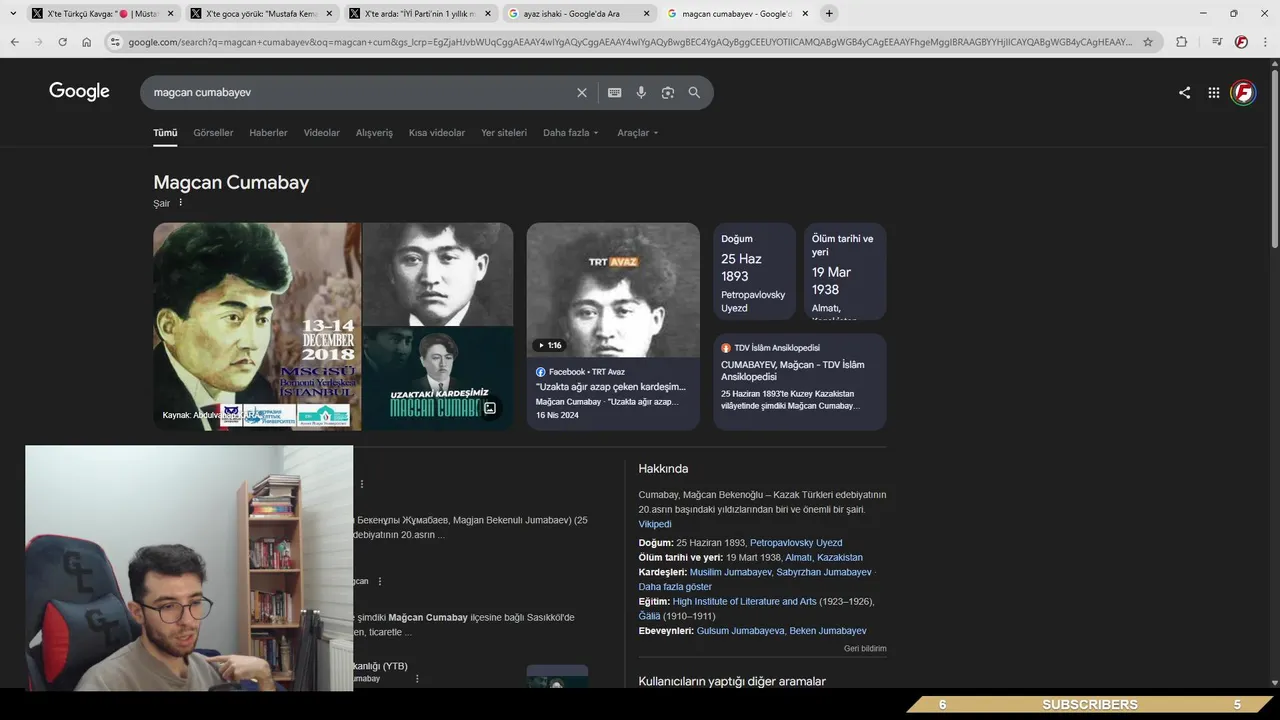Screen dimensions: 1280x720
Task: Open the Ğäliä education link
Action: [x=649, y=616]
